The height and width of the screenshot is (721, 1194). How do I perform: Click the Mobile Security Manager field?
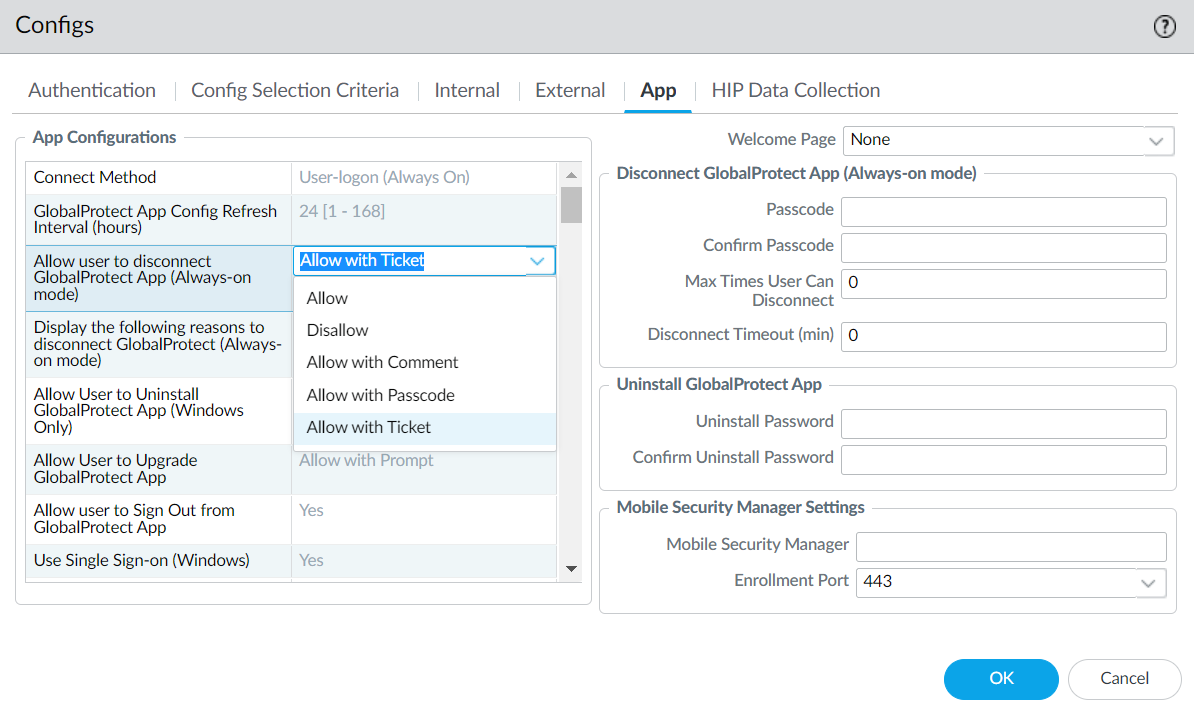[1010, 547]
